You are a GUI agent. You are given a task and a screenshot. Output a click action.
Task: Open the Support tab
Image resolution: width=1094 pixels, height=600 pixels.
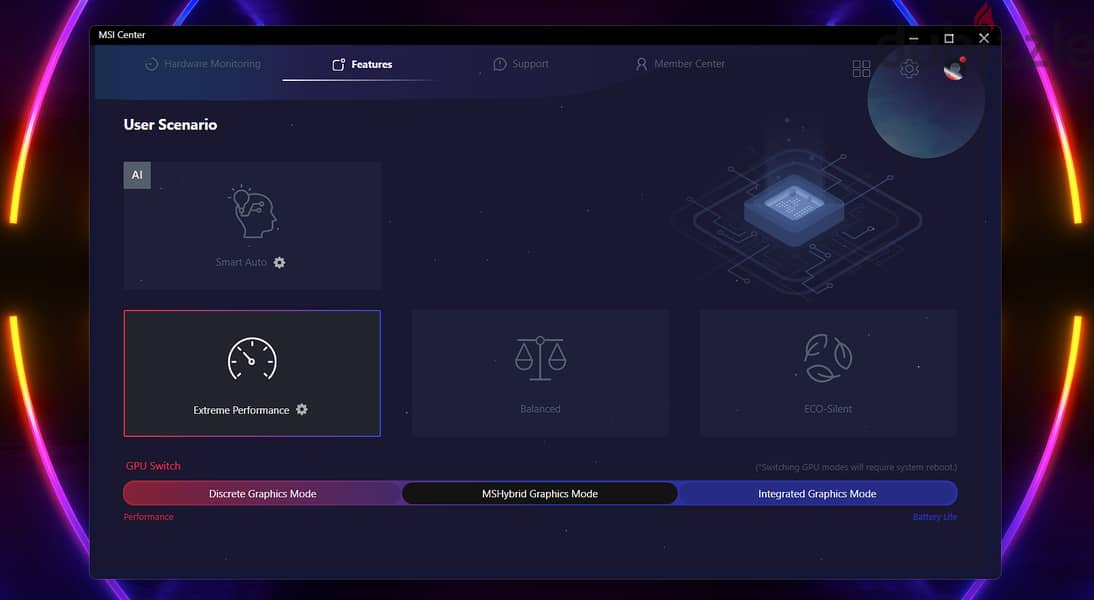tap(520, 63)
